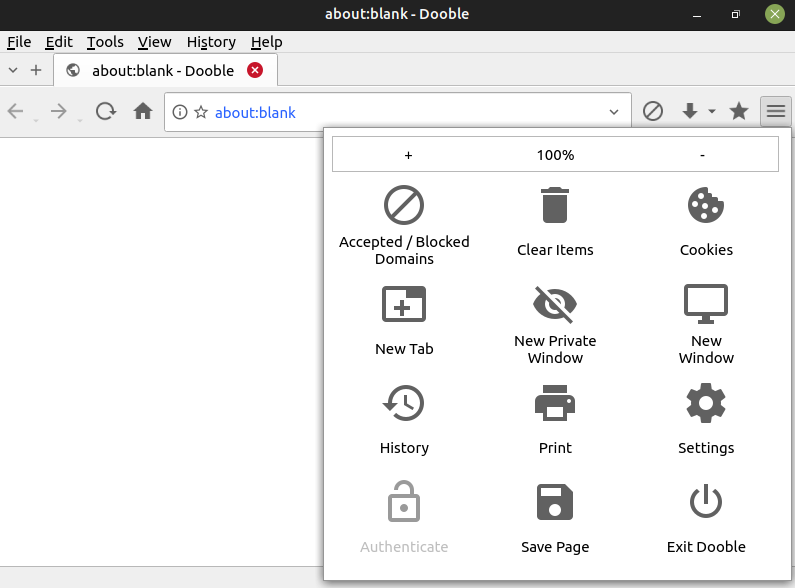Select the about:blank - Dooble tab

pos(166,70)
